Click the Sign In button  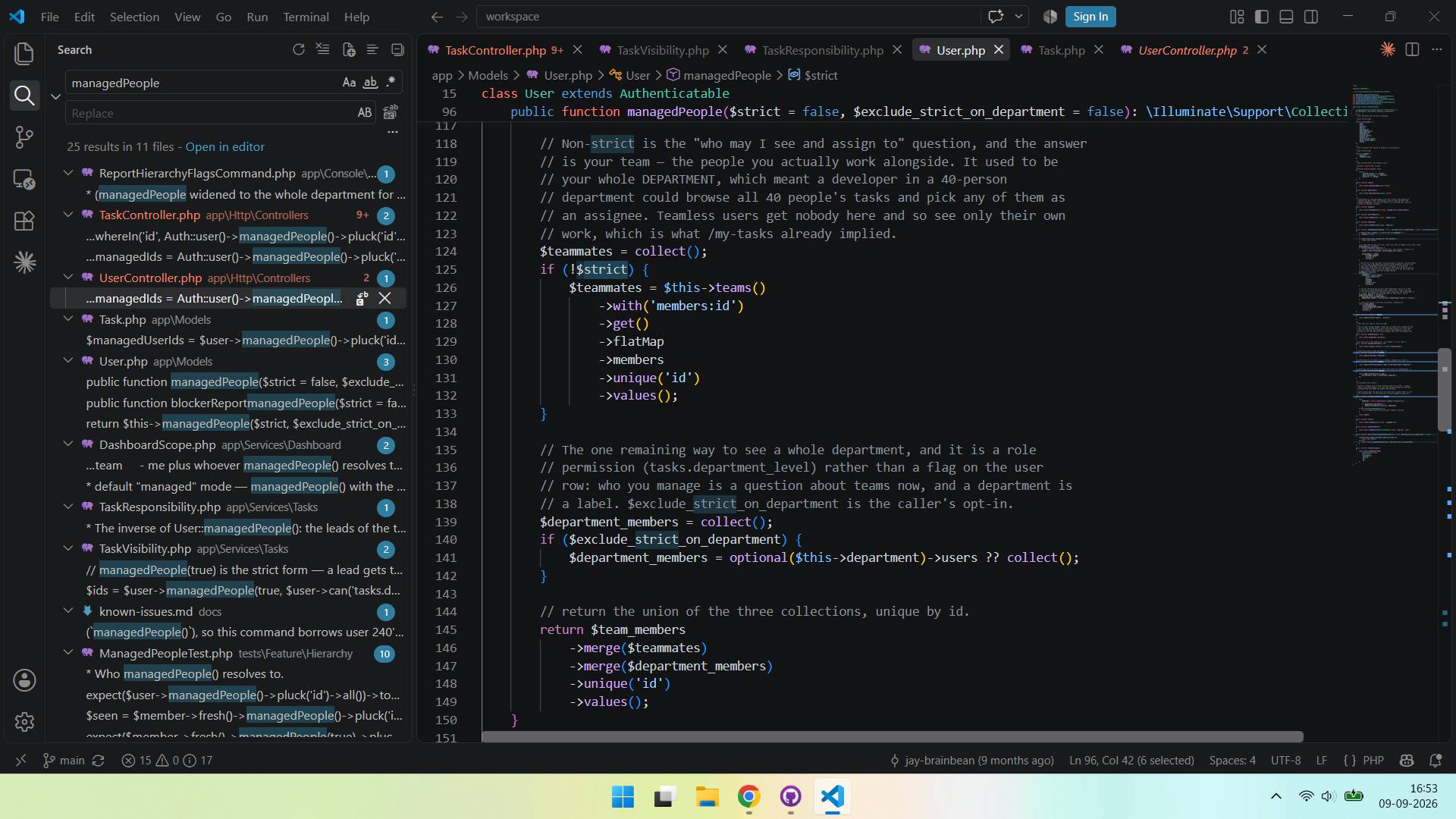click(x=1090, y=17)
